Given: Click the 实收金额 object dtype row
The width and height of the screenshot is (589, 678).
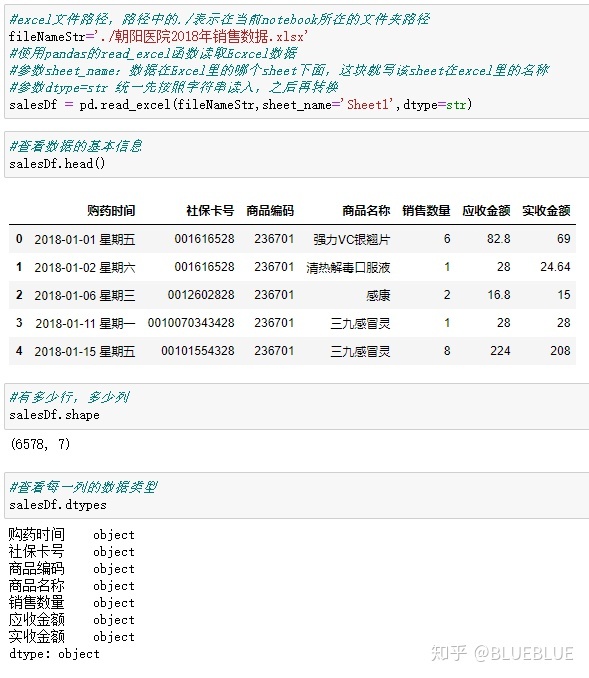Looking at the screenshot, I should point(72,636).
